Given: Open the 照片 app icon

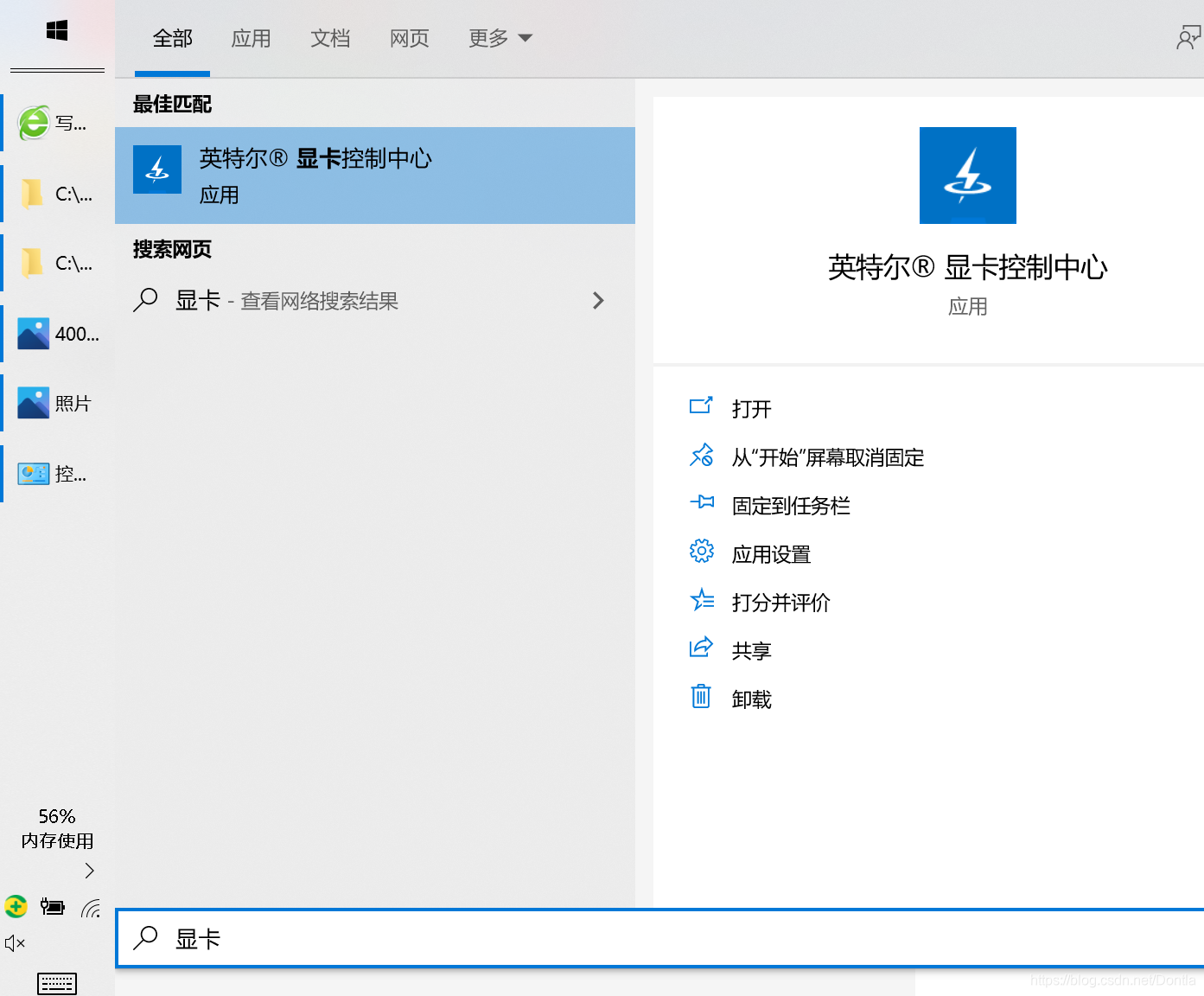Looking at the screenshot, I should pyautogui.click(x=34, y=403).
